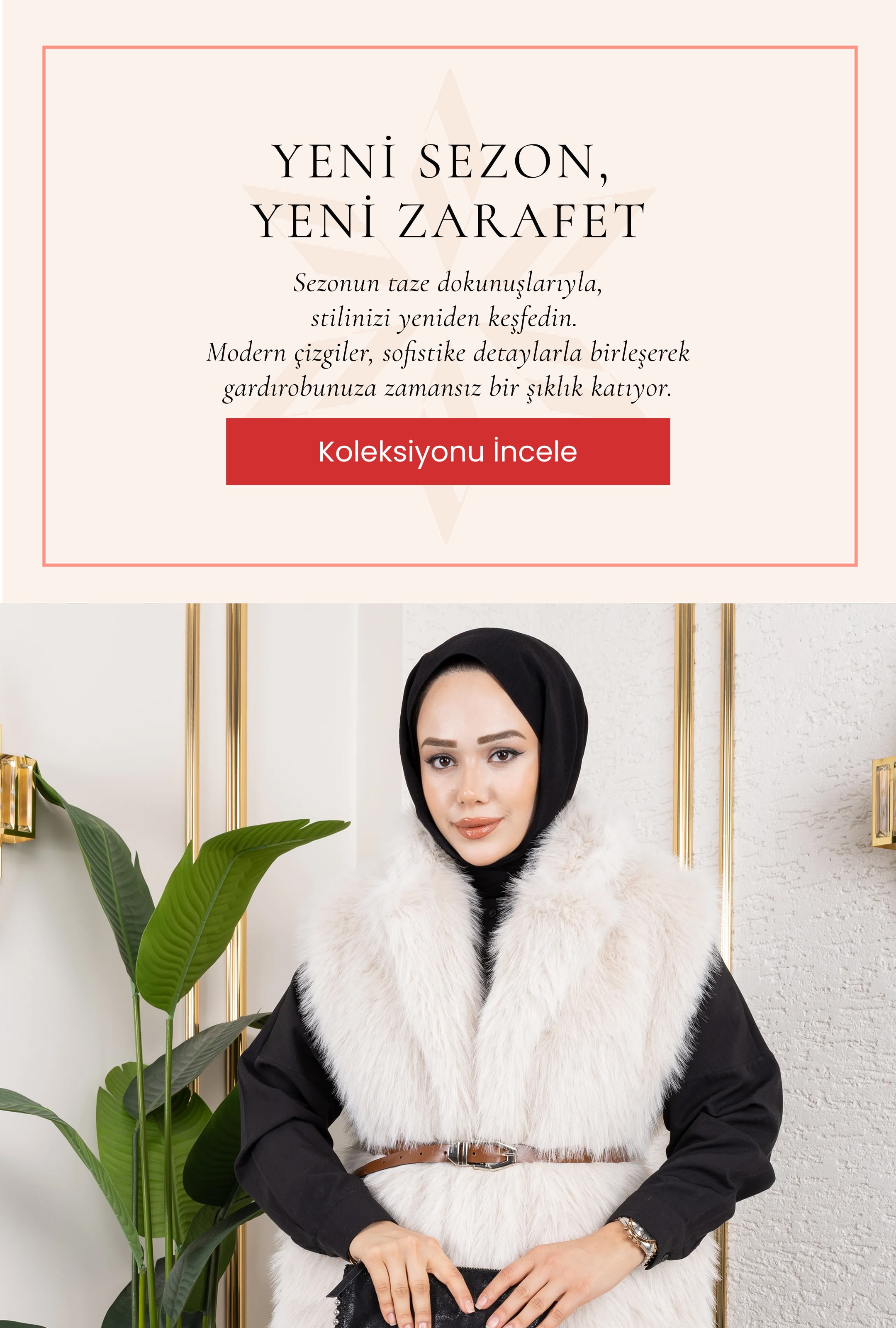Screen dimensions: 896x1328
Task: Click the YENİ SEZON, headline text
Action: 441,161
